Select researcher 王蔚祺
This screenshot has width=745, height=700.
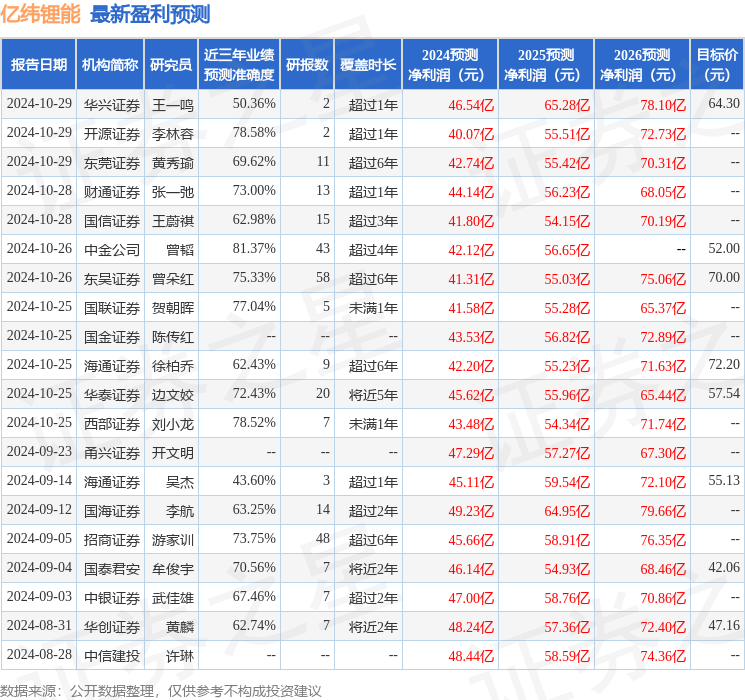(172, 221)
